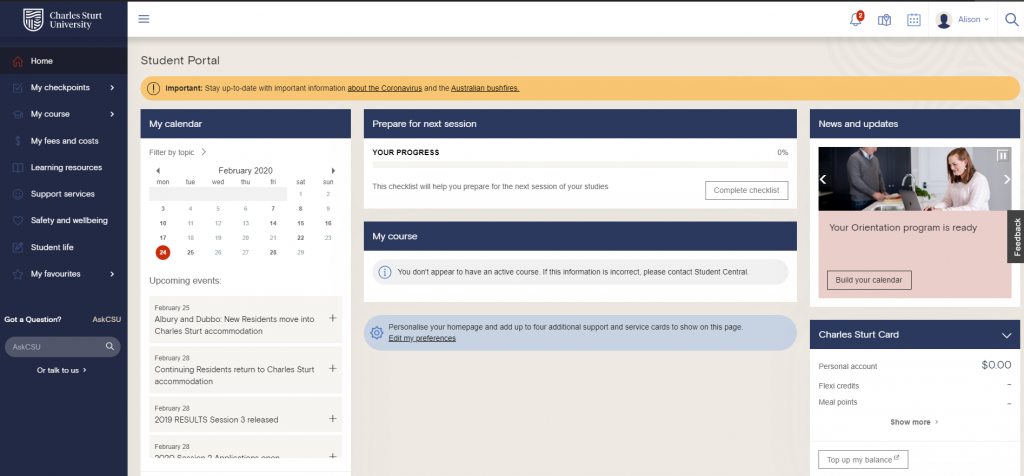Screen dimensions: 1024x476
Task: Click the My favourites star icon
Action: tap(18, 274)
